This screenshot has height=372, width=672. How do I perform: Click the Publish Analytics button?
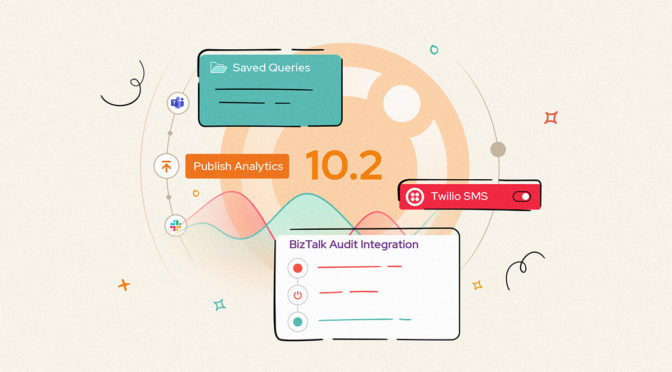[x=237, y=166]
